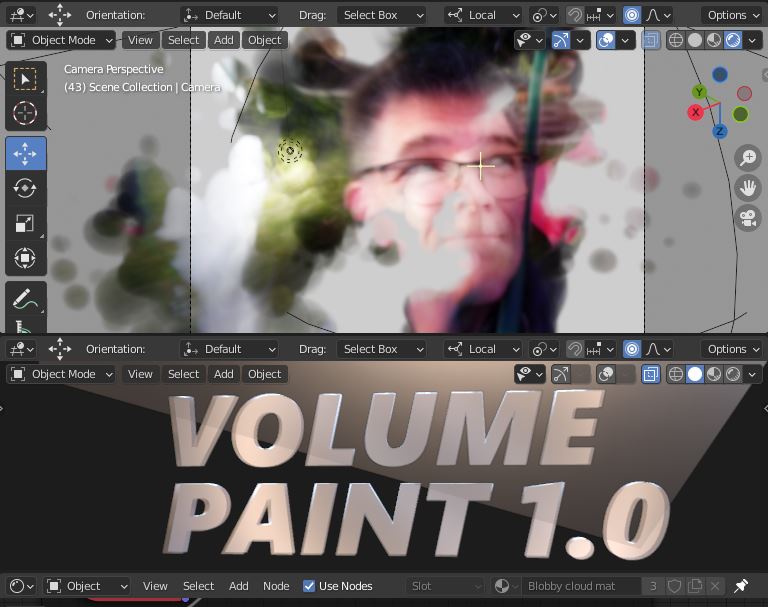Open the editor type menu in the top viewport header
Image resolution: width=768 pixels, height=607 pixels.
point(21,16)
